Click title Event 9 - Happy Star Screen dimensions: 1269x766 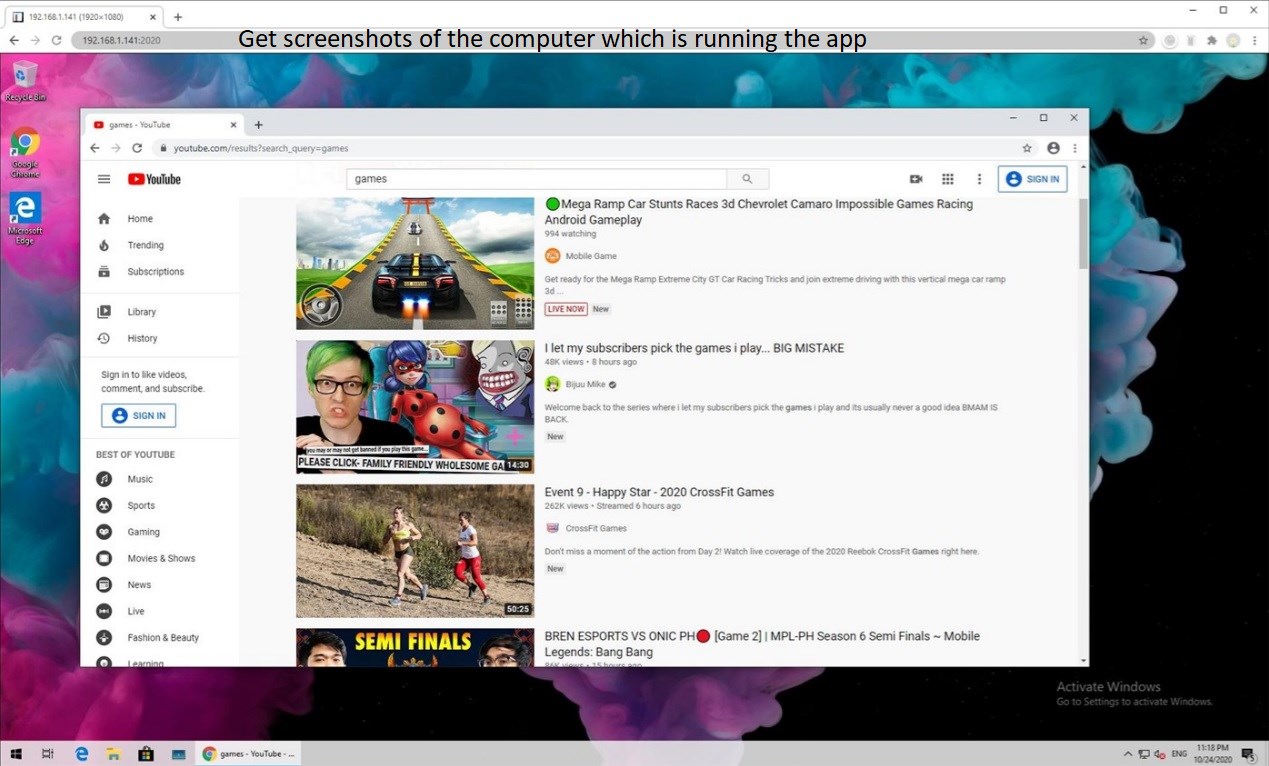tap(659, 492)
